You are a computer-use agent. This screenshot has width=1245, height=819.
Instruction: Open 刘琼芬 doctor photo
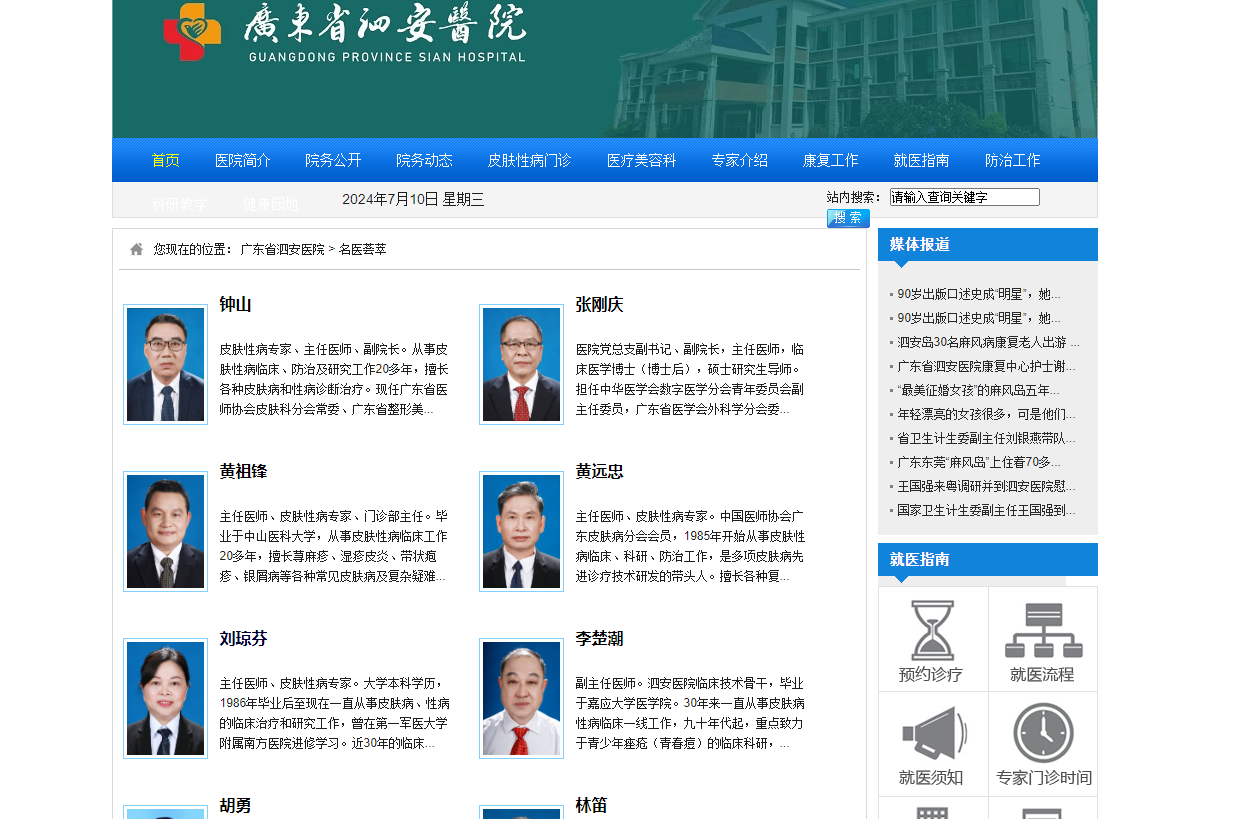(x=165, y=699)
